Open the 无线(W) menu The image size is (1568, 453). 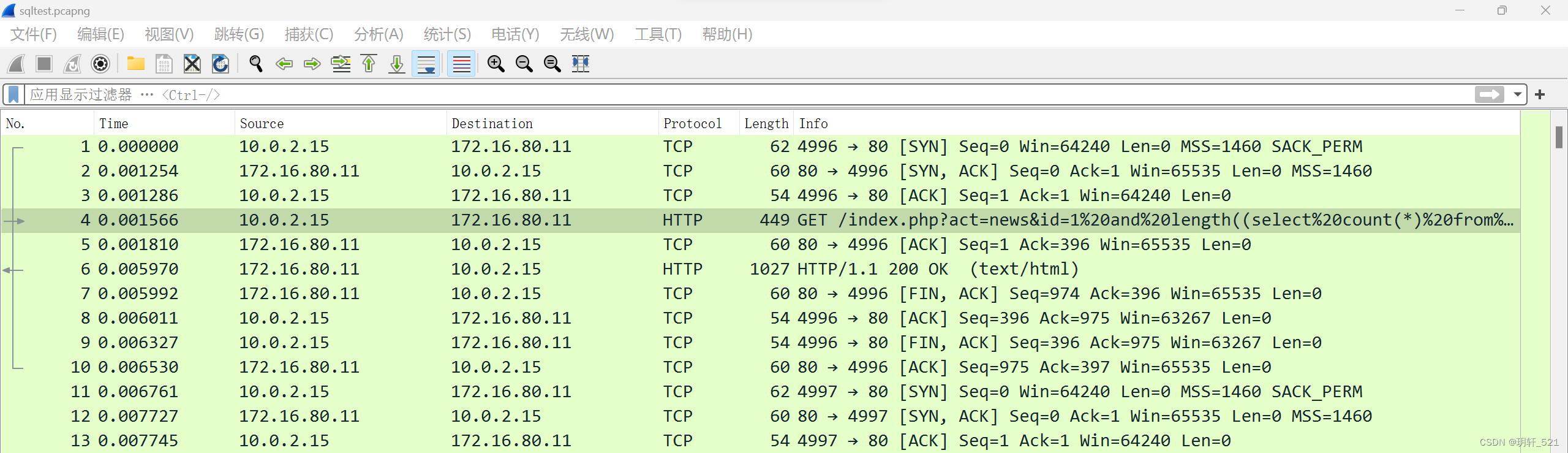pyautogui.click(x=587, y=34)
